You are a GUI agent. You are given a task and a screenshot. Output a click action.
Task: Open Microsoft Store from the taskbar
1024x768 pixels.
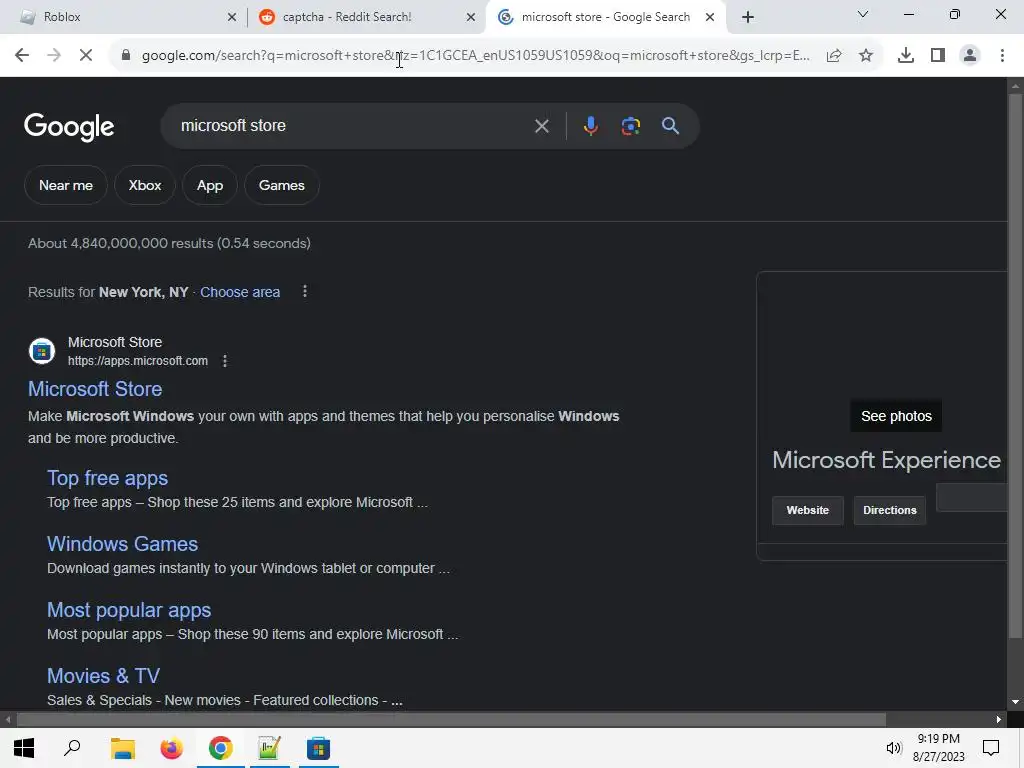[319, 748]
